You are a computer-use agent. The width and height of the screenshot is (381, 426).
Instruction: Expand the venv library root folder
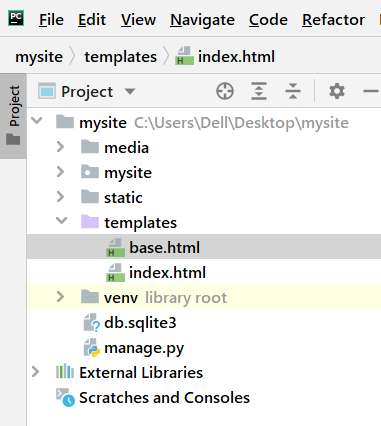[x=60, y=297]
